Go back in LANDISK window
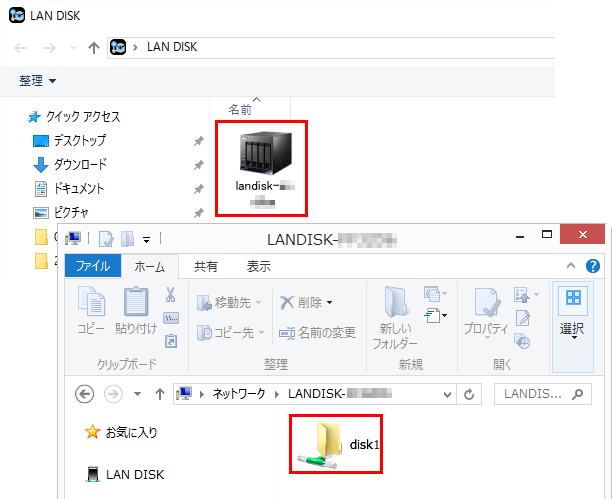 coord(84,394)
